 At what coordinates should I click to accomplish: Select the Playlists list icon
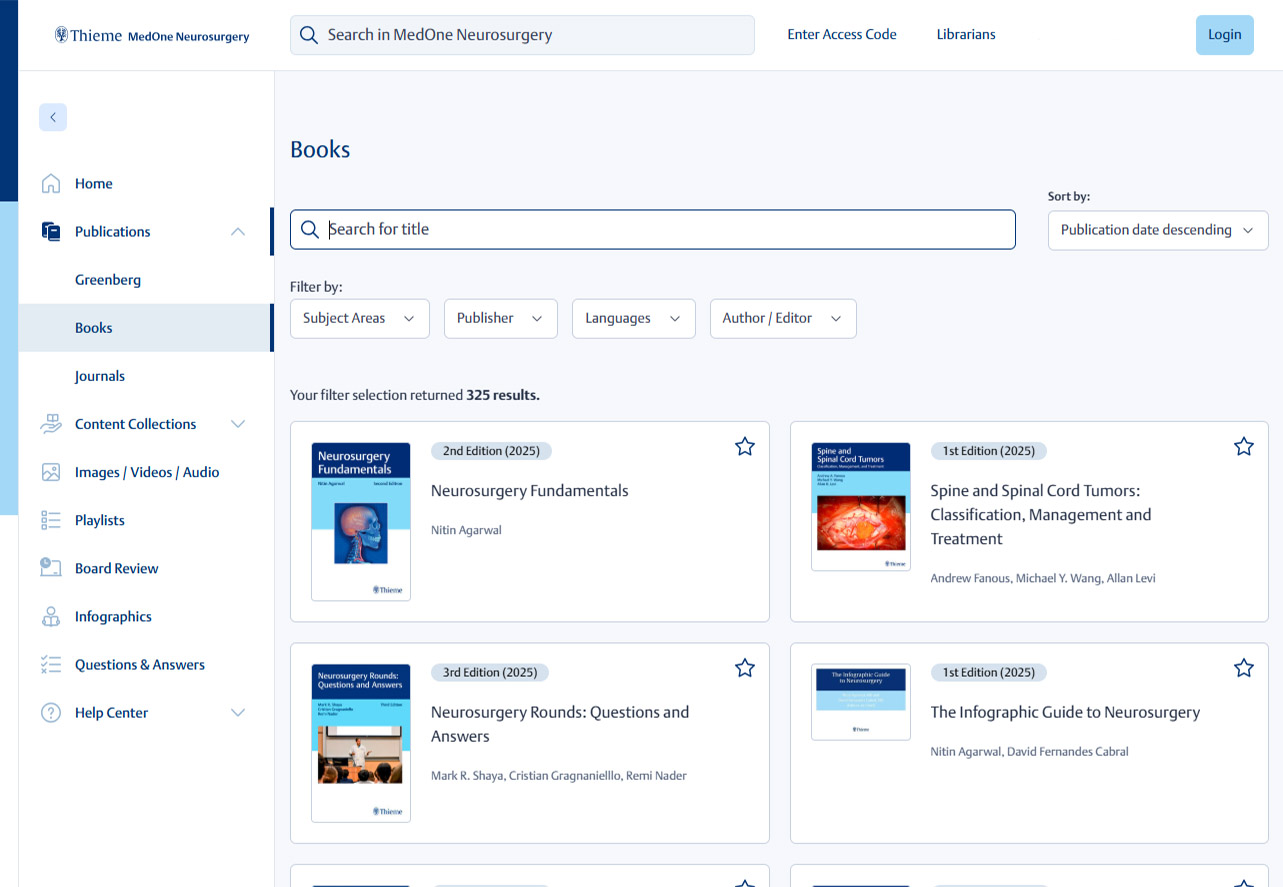pyautogui.click(x=51, y=519)
